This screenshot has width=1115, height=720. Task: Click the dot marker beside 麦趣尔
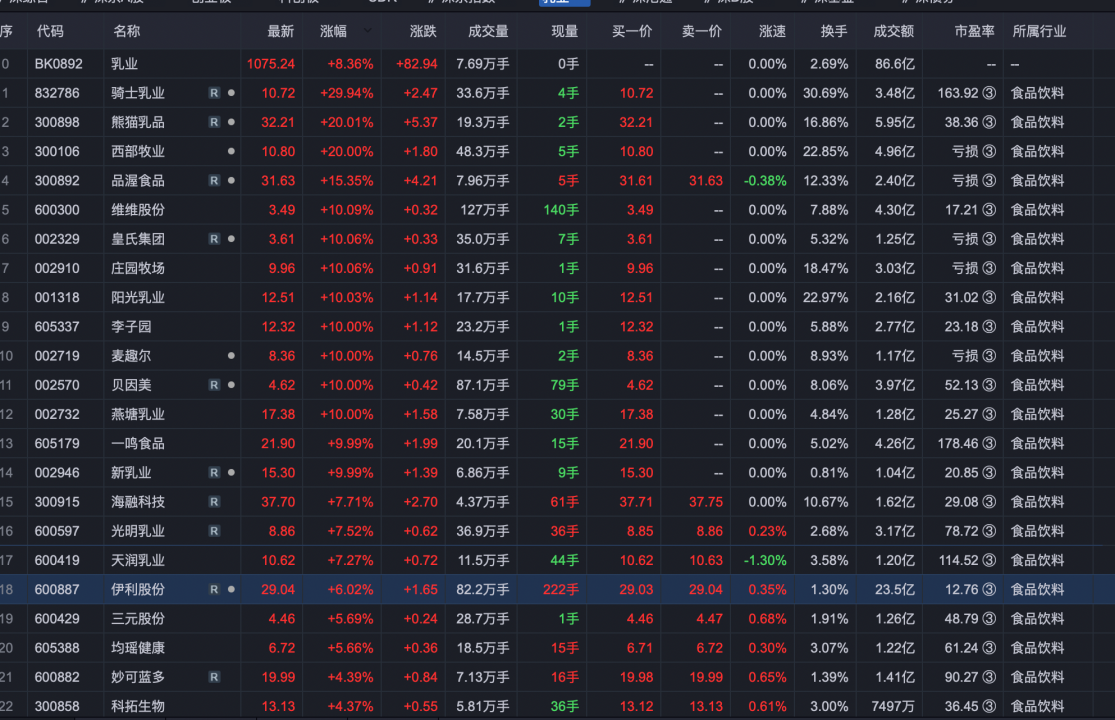[231, 356]
